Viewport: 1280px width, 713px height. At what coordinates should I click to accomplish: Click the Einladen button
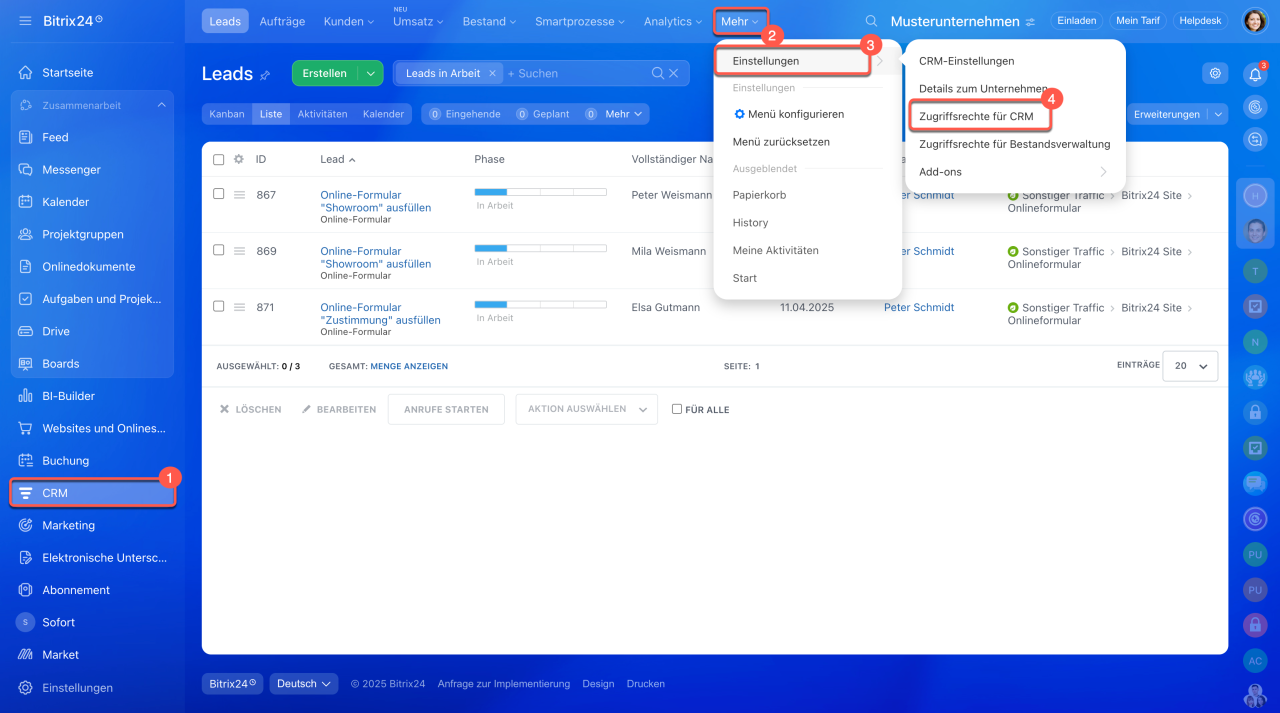point(1076,21)
